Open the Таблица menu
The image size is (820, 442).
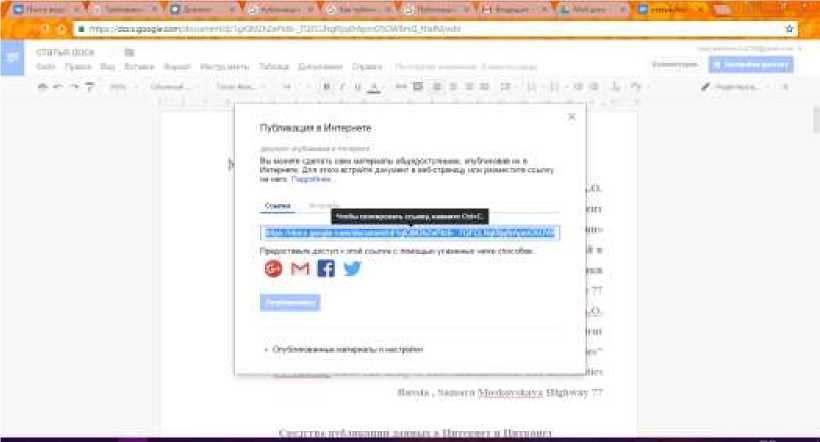[x=274, y=67]
